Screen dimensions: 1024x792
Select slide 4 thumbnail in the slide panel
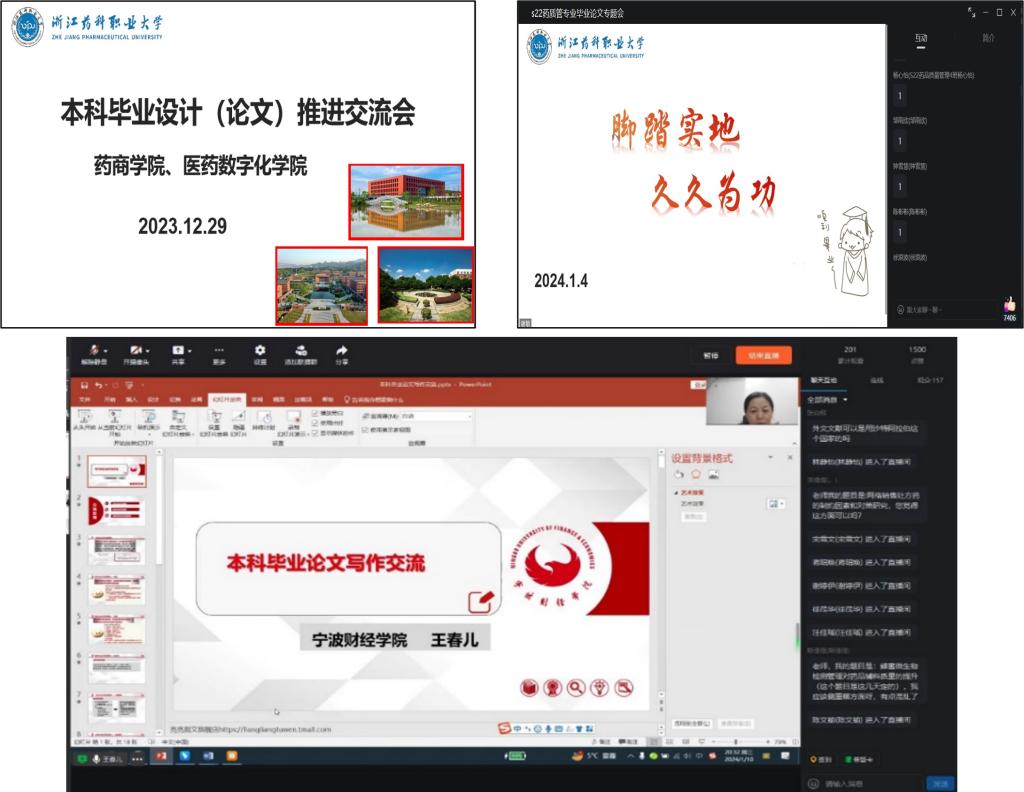[x=117, y=590]
